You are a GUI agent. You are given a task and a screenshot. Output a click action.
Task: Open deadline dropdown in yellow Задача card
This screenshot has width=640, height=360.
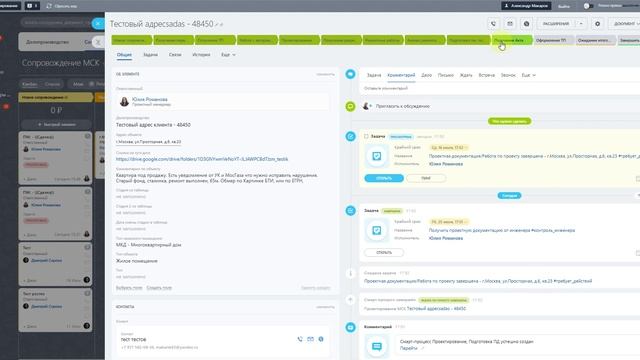click(x=449, y=147)
